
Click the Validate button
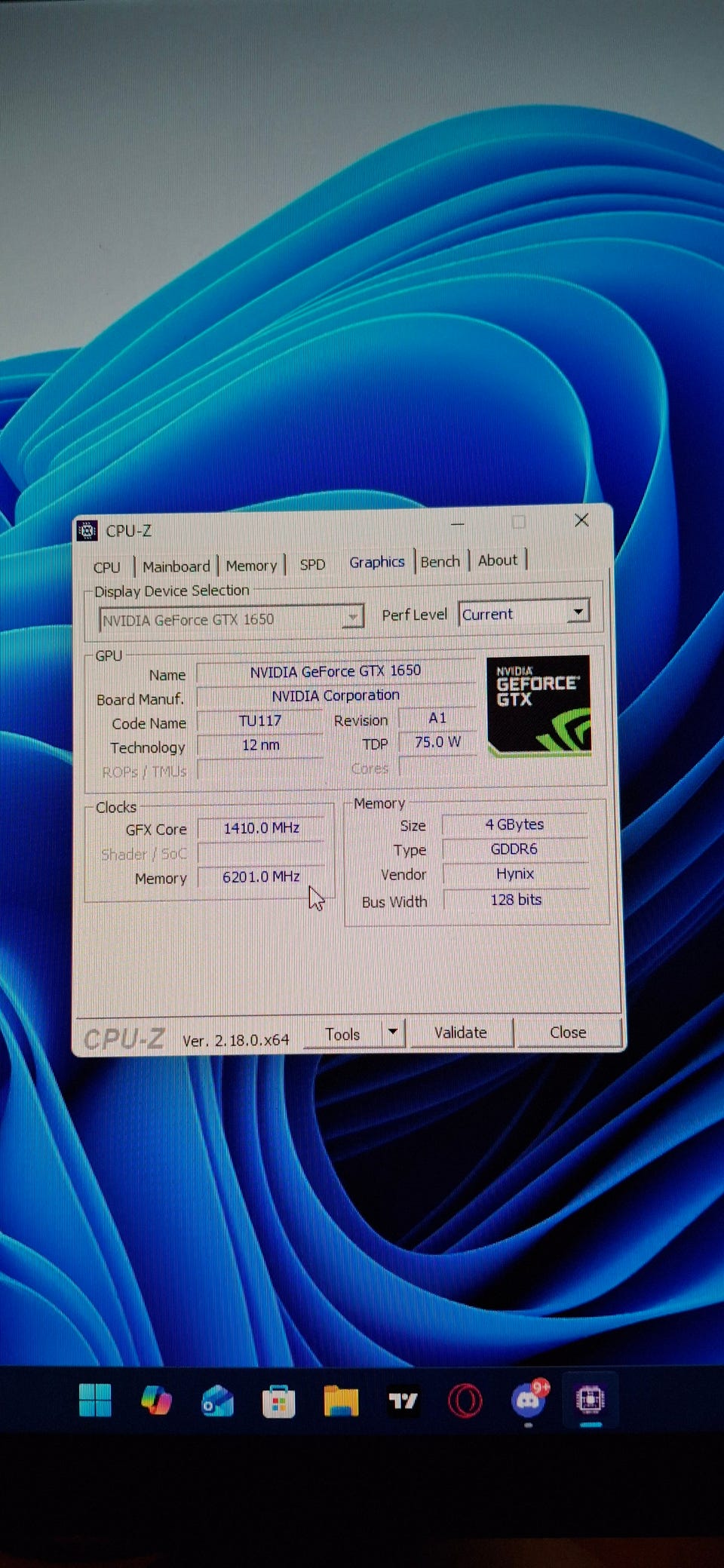(x=460, y=1033)
